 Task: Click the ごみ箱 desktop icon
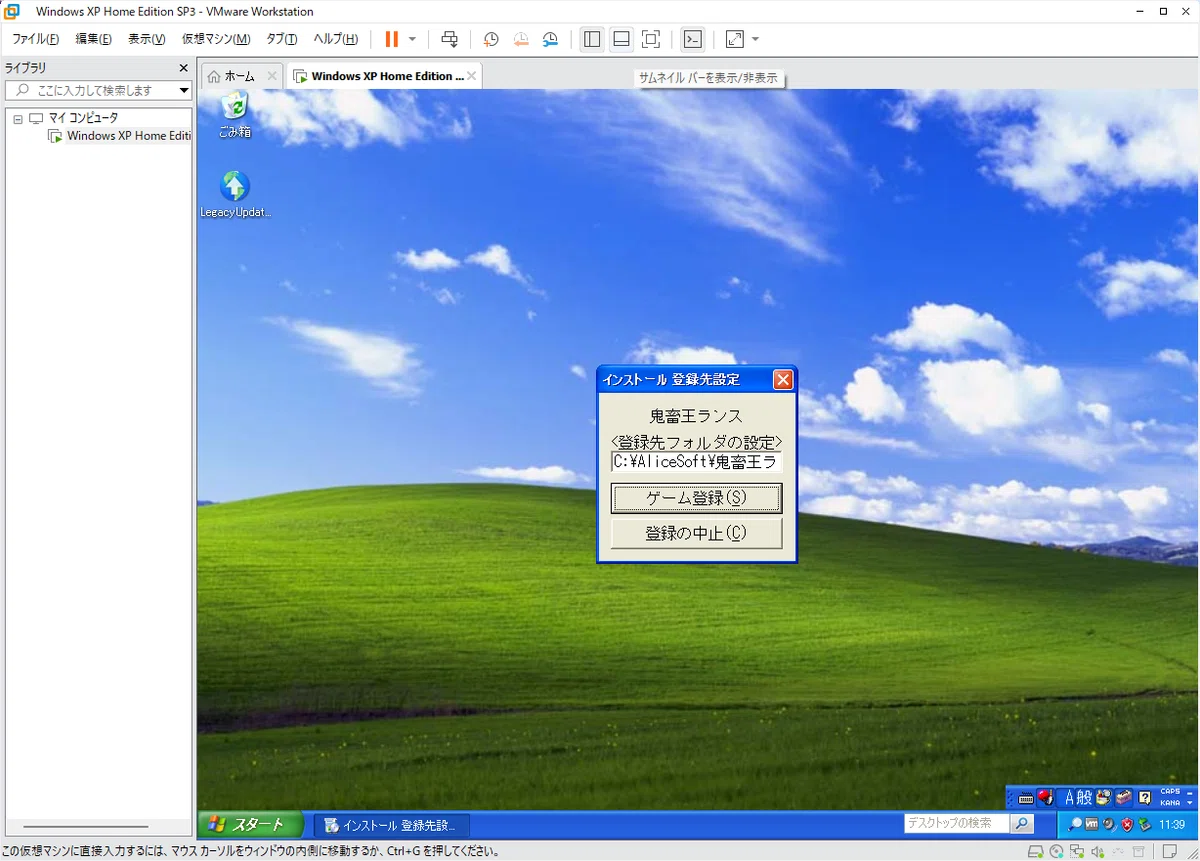(x=235, y=114)
